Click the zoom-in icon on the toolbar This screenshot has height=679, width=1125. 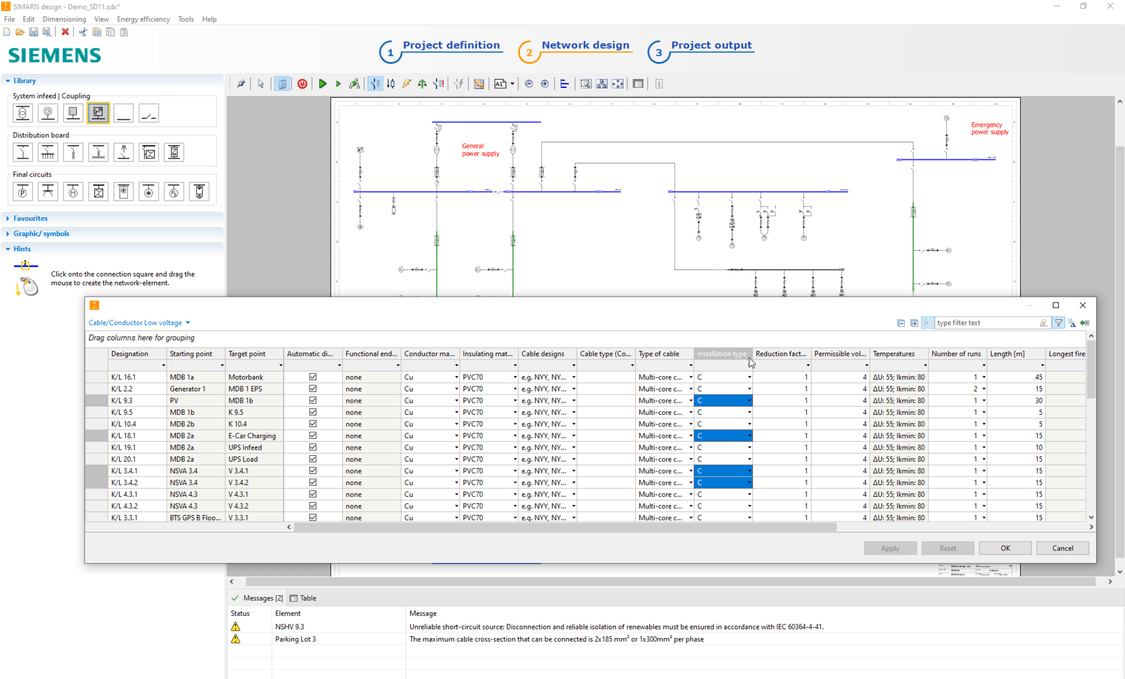(544, 84)
